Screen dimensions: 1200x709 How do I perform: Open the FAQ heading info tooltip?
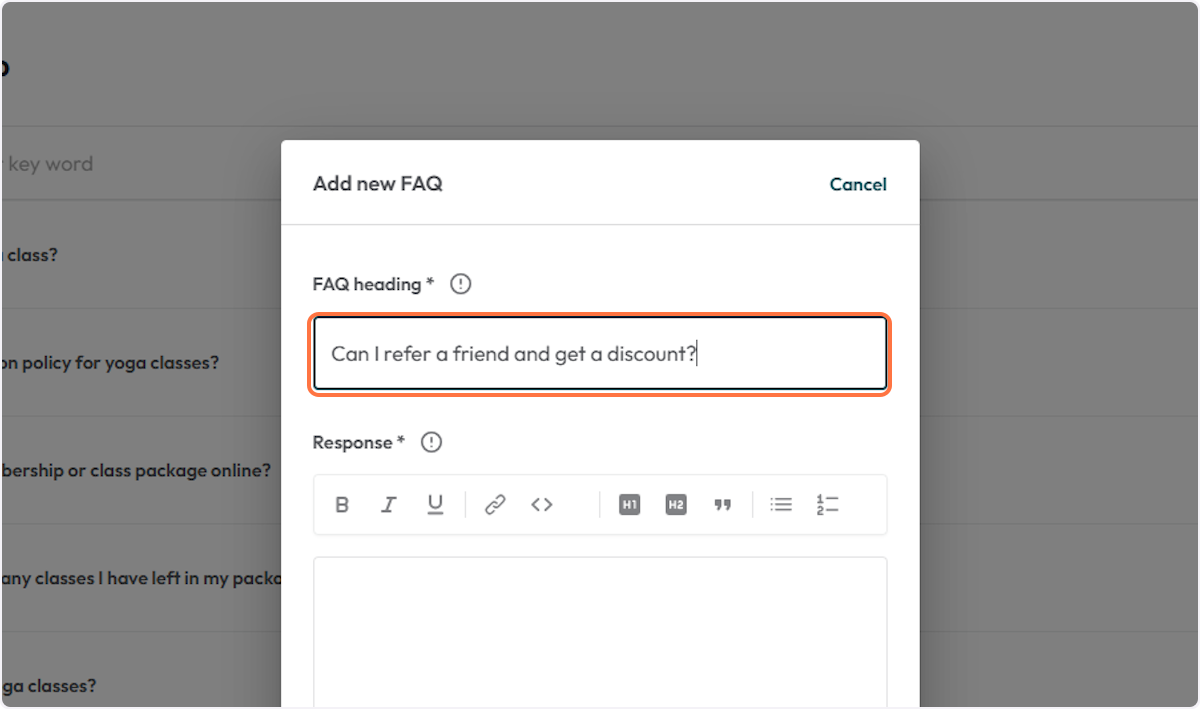(460, 283)
